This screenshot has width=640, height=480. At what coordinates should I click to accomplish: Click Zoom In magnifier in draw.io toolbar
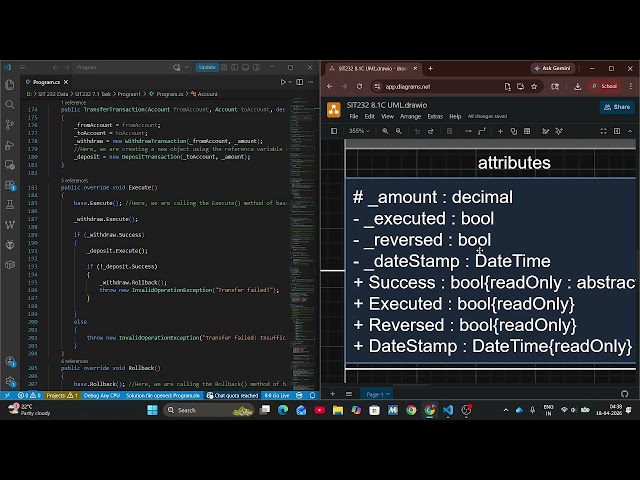[385, 131]
